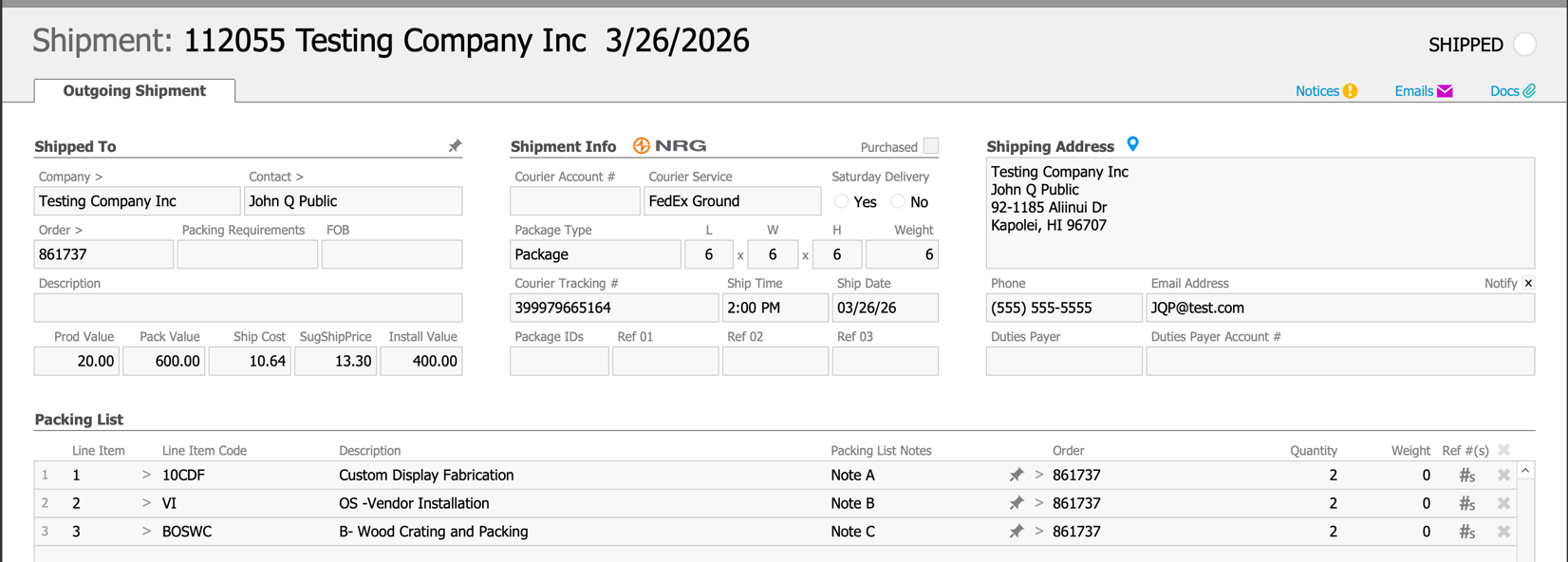Delete the VI packing list line

pyautogui.click(x=1503, y=503)
